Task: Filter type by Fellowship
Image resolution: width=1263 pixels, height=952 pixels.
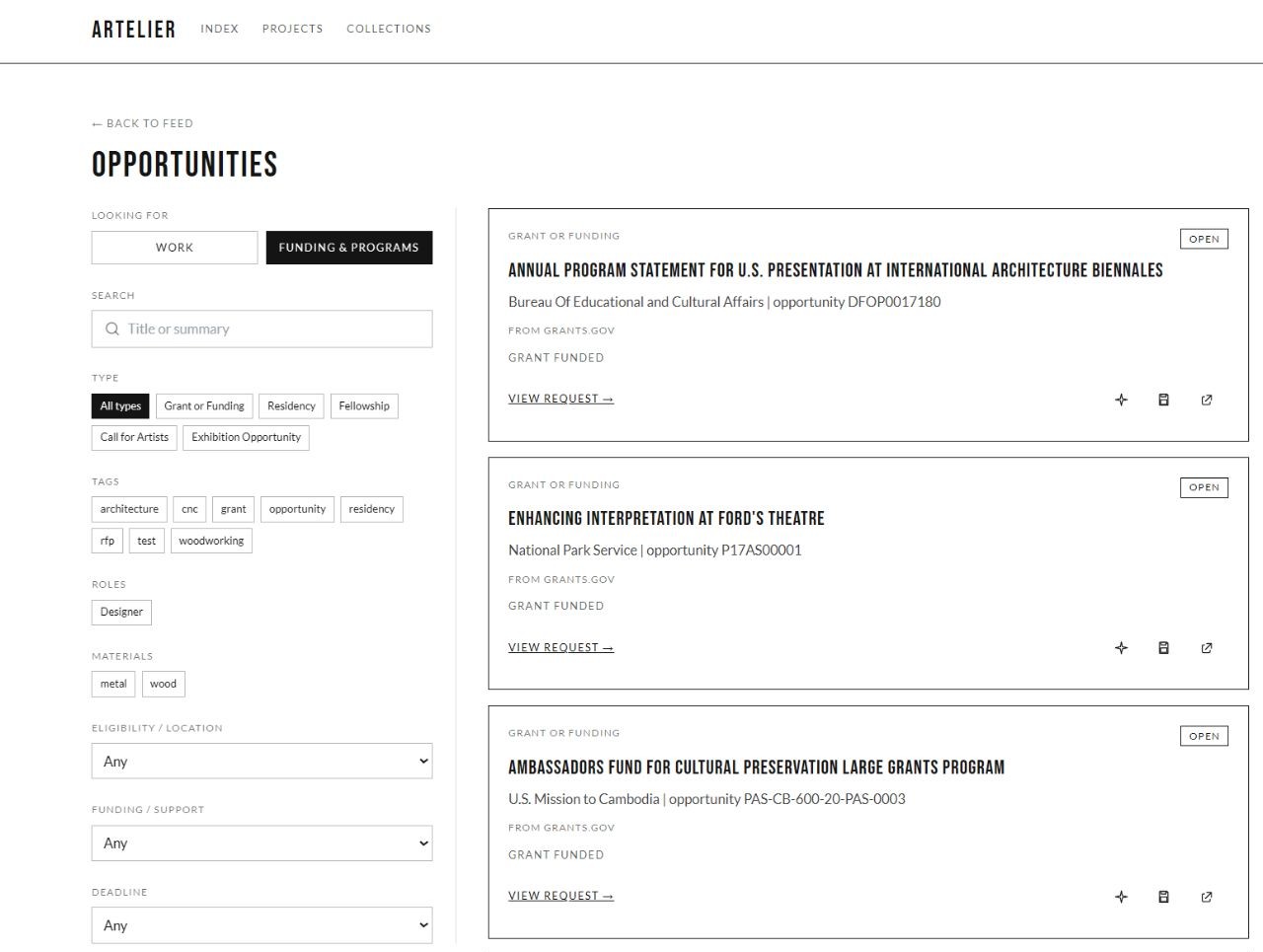Action: point(364,406)
